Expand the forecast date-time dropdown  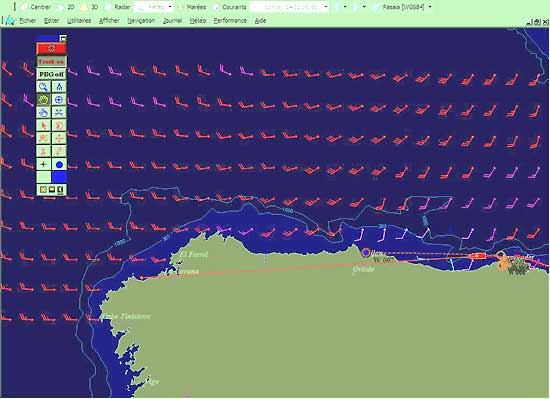326,7
